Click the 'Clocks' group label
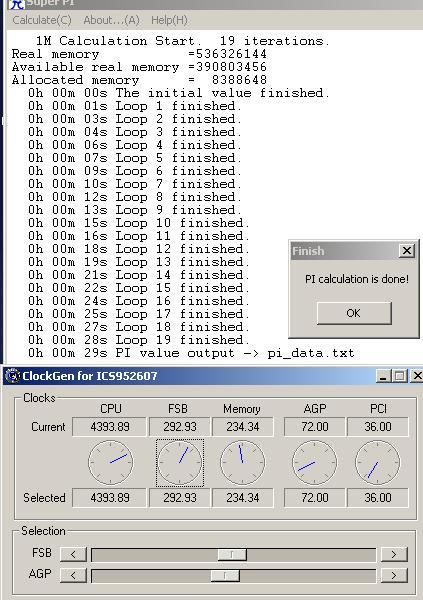This screenshot has height=600, width=423. 39,398
